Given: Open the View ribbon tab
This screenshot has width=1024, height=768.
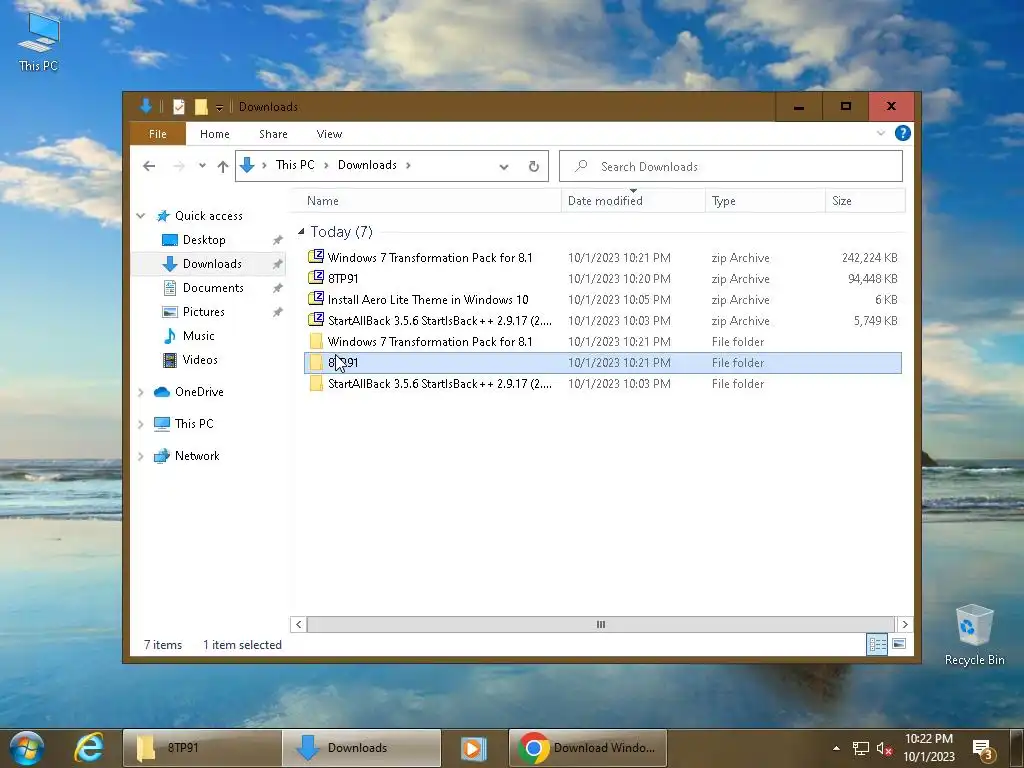Looking at the screenshot, I should tap(329, 134).
